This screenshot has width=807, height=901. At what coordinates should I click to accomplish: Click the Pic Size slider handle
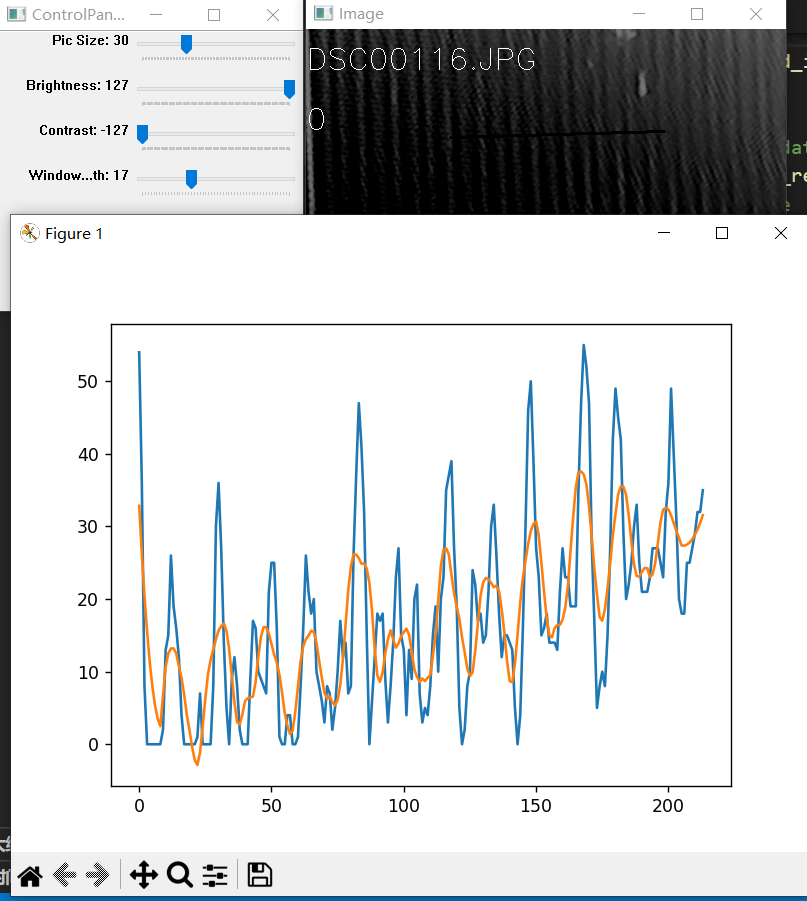[x=186, y=44]
